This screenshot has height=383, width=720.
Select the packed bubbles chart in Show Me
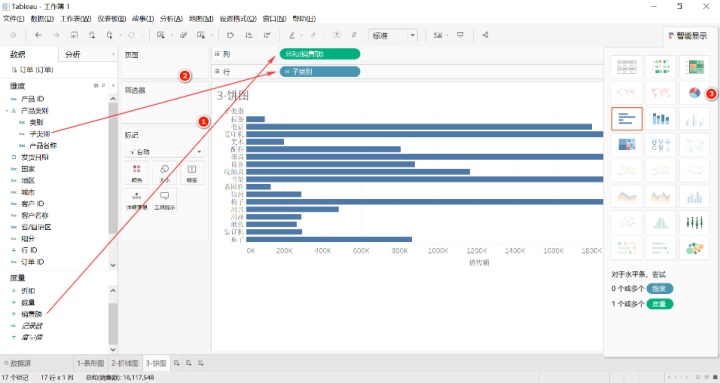coord(694,248)
